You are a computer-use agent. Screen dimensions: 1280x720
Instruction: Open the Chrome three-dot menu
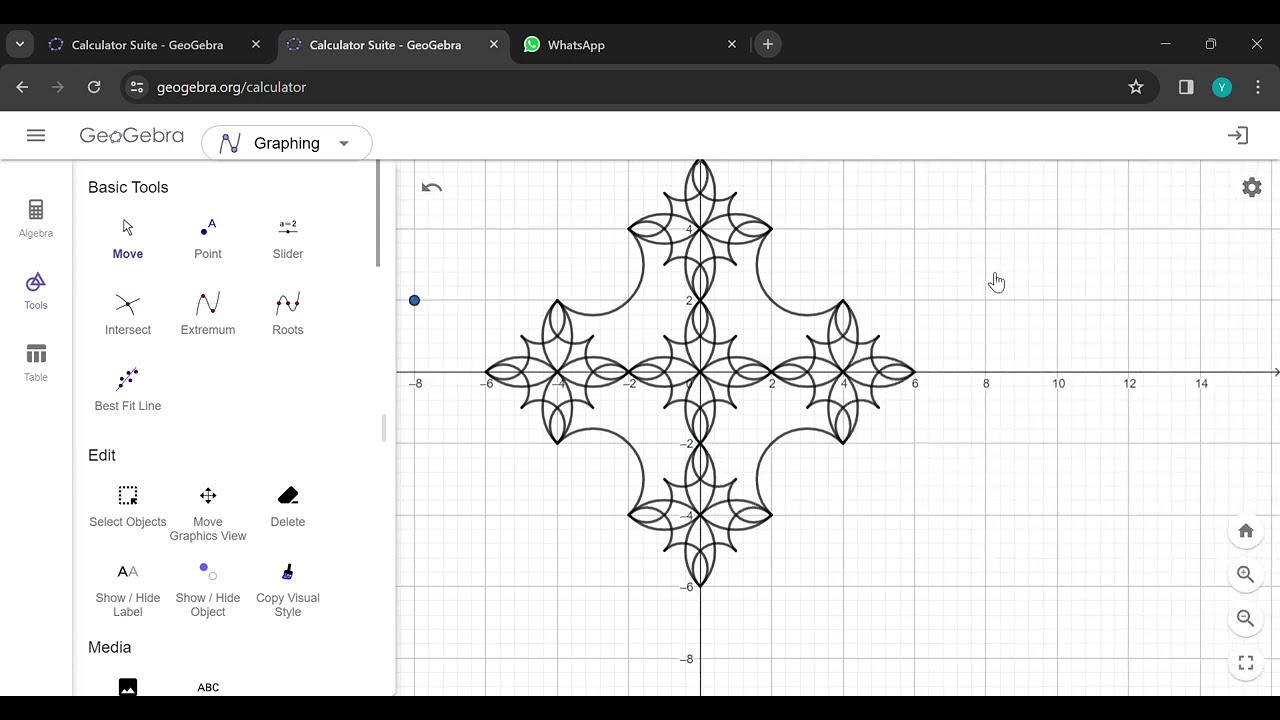point(1258,87)
